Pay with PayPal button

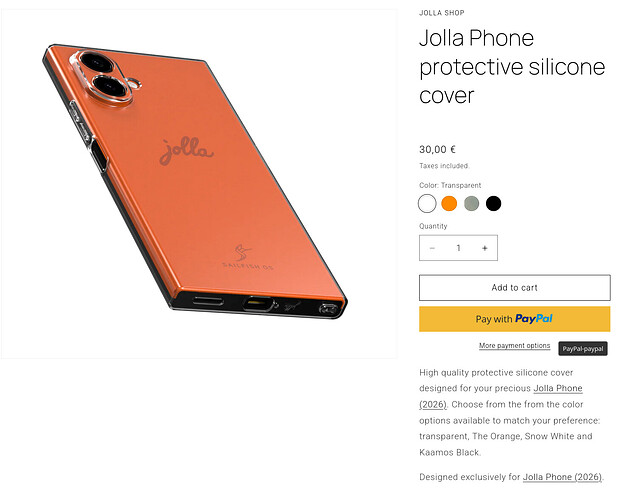point(514,319)
